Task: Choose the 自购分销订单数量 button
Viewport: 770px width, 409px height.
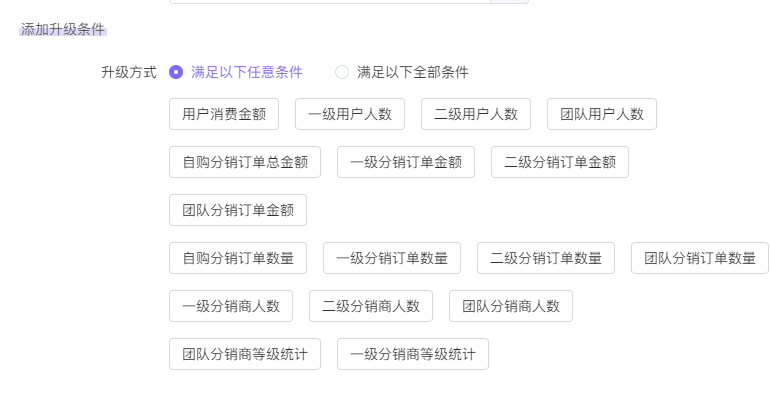Action: pos(238,258)
